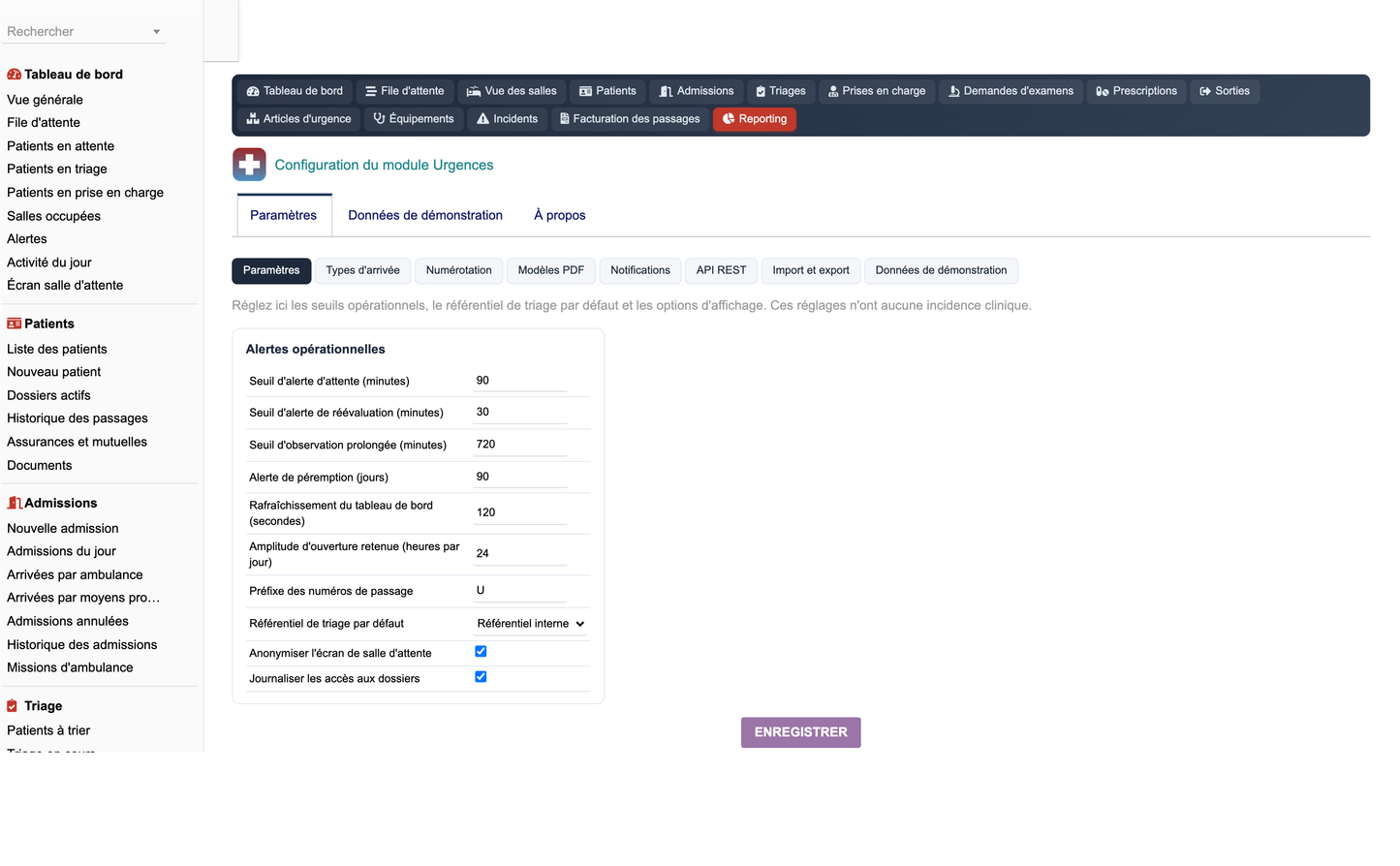The width and height of the screenshot is (1400, 866).
Task: Click the Incidents warning triangle icon
Action: (x=482, y=119)
